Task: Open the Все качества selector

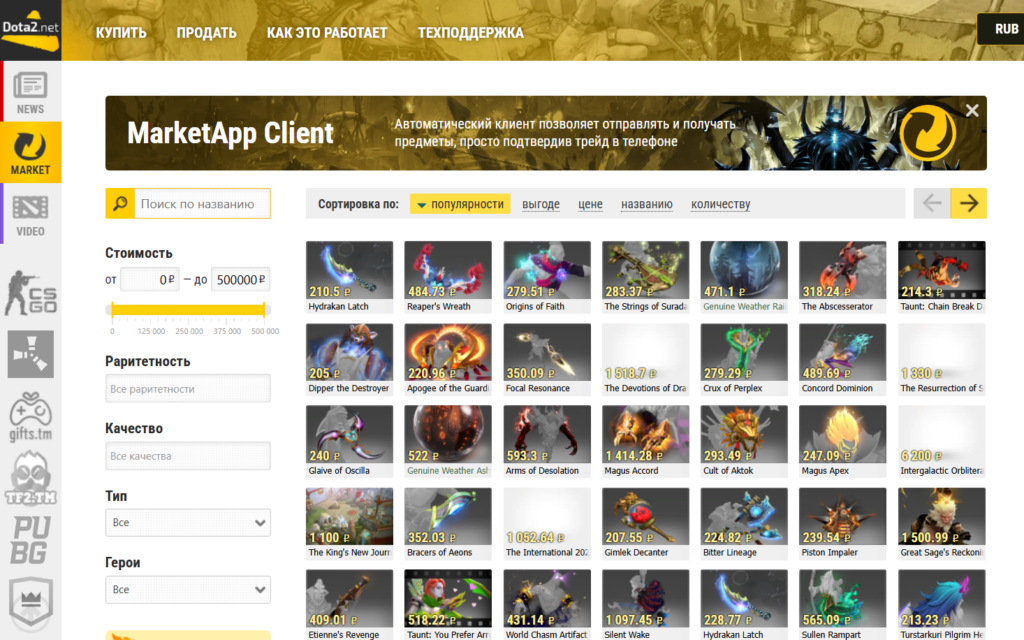Action: [188, 456]
